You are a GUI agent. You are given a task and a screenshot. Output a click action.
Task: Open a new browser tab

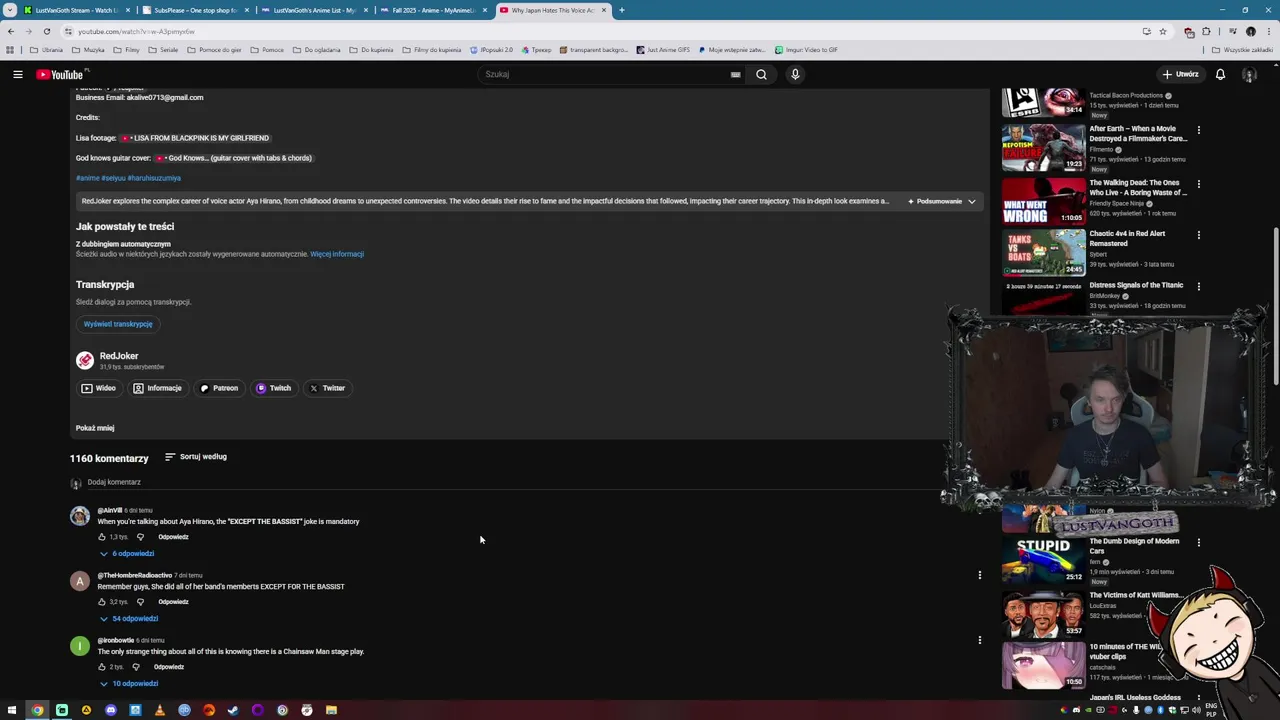621,10
